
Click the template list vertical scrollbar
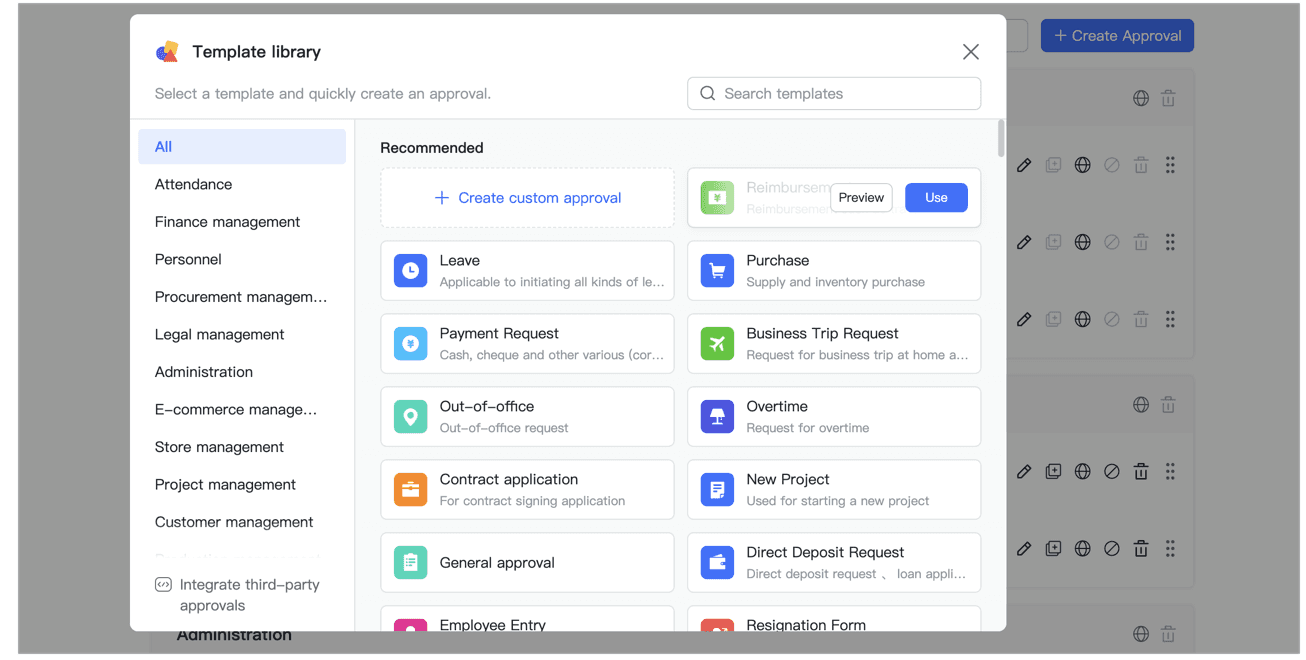click(1001, 139)
